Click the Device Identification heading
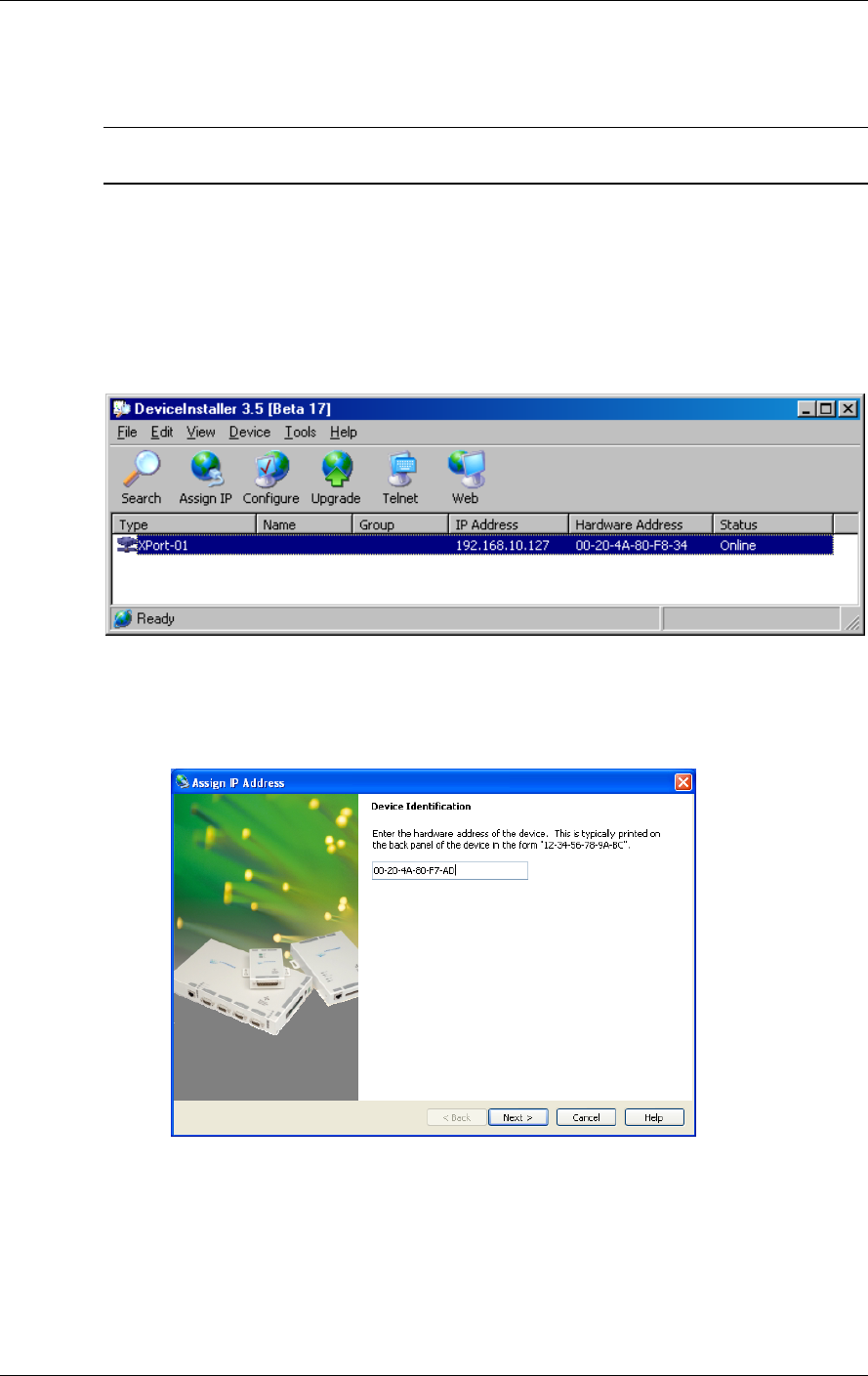Screen dimensions: 868x1376 [421, 807]
